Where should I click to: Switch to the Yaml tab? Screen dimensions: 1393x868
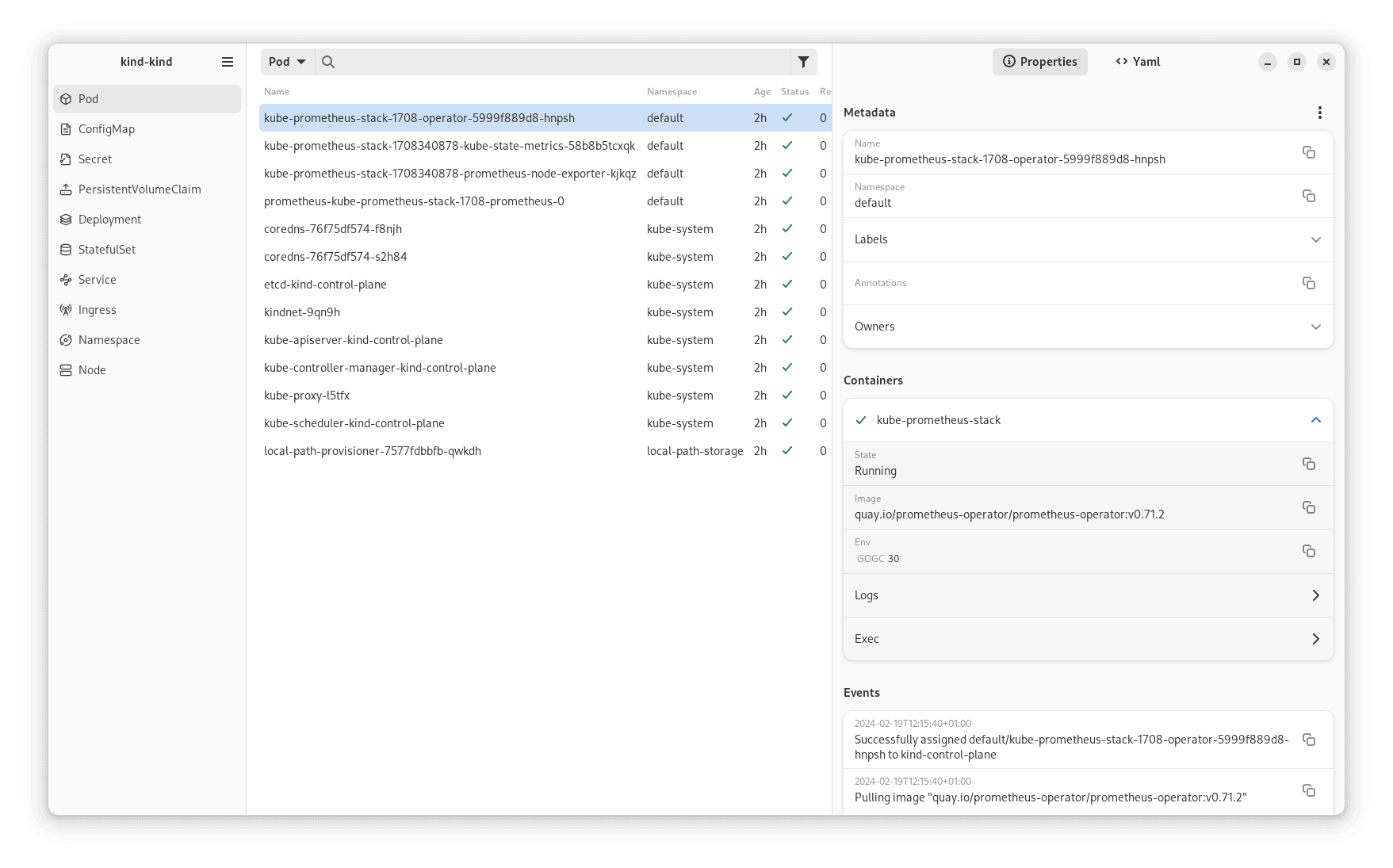coord(1137,61)
